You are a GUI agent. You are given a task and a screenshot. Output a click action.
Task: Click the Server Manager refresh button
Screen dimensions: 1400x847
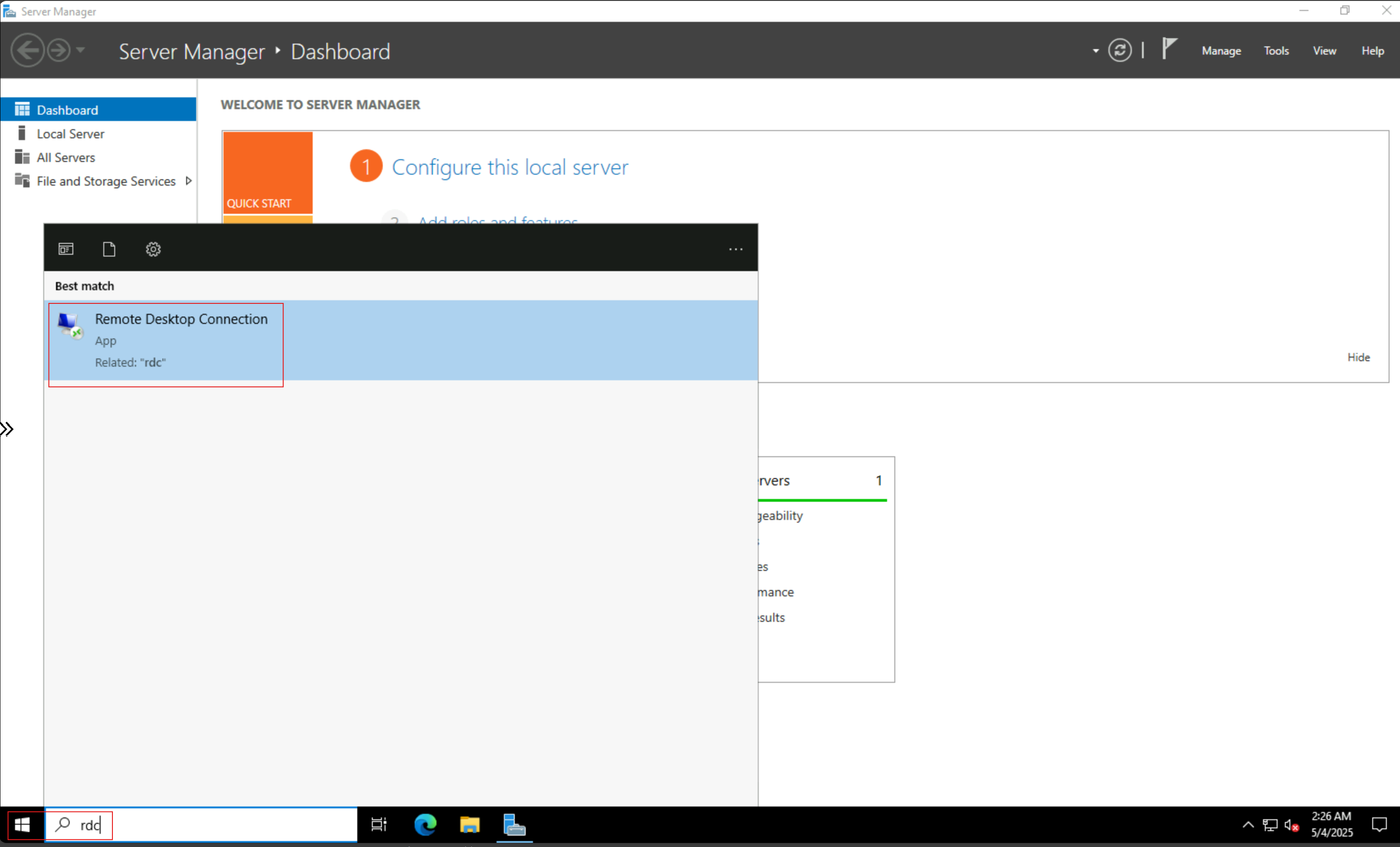(1120, 50)
